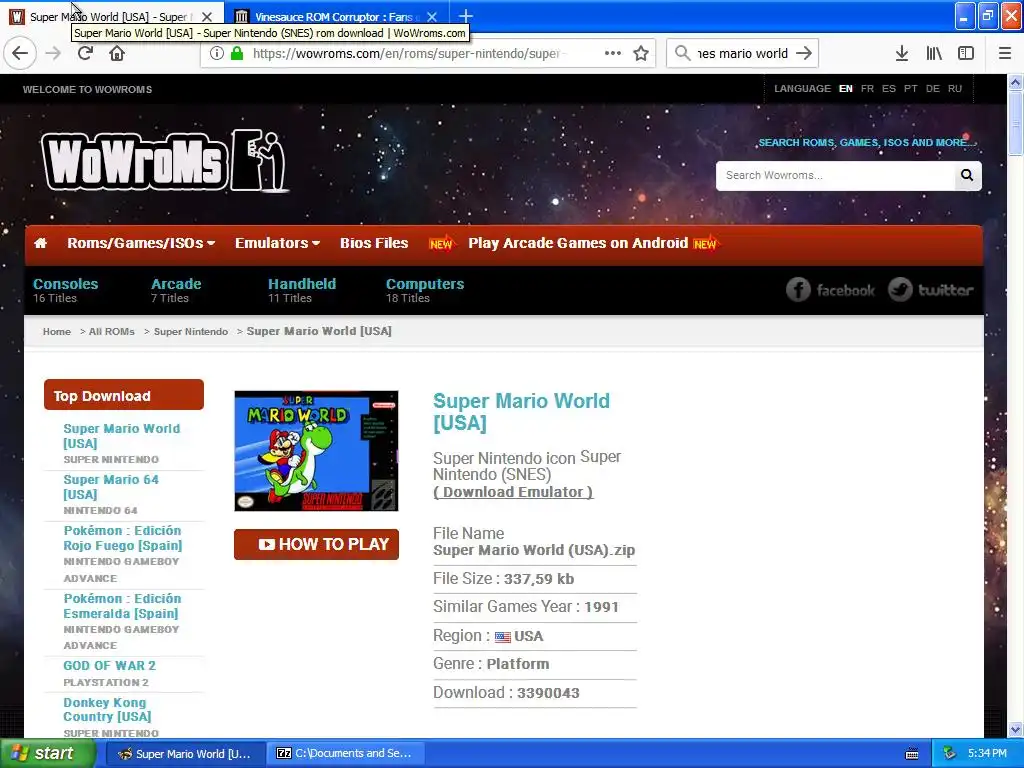Open Super Mario World [USA] sidebar link
Screen dimensions: 1024x768
click(x=121, y=436)
